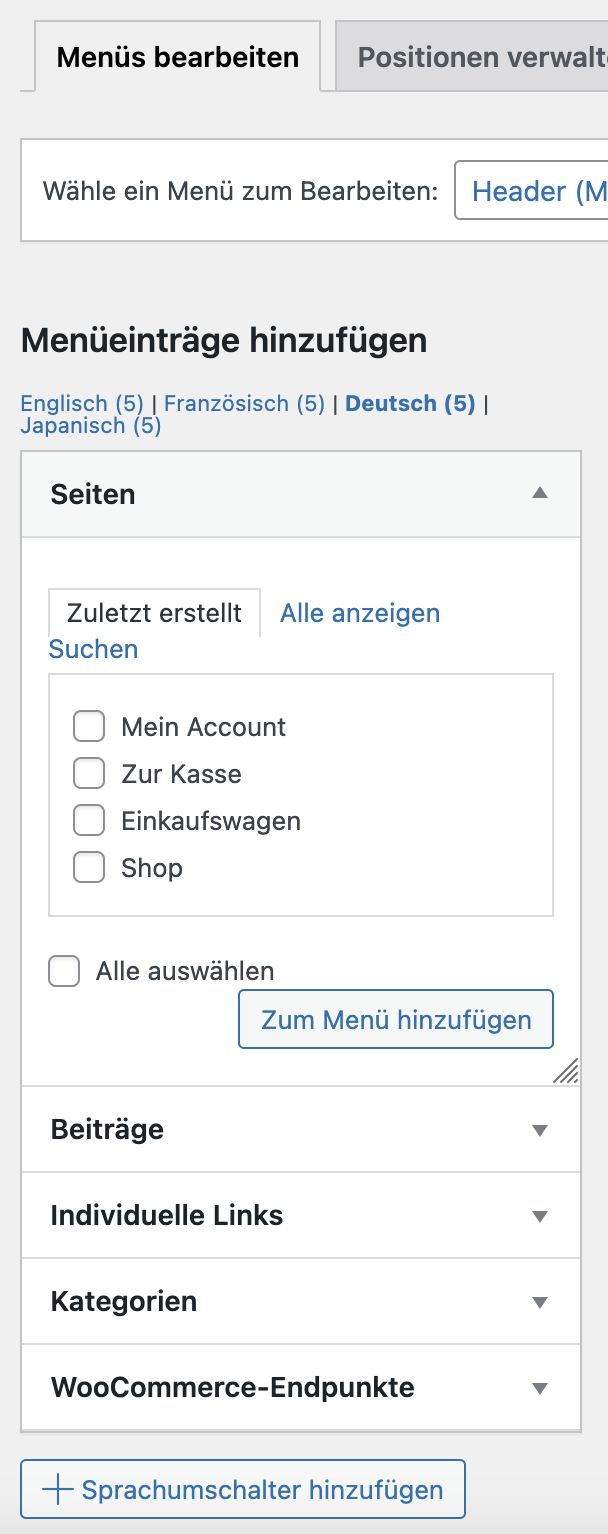The image size is (608, 1534).
Task: Tick the Einkaufswagen page checkbox
Action: [89, 820]
